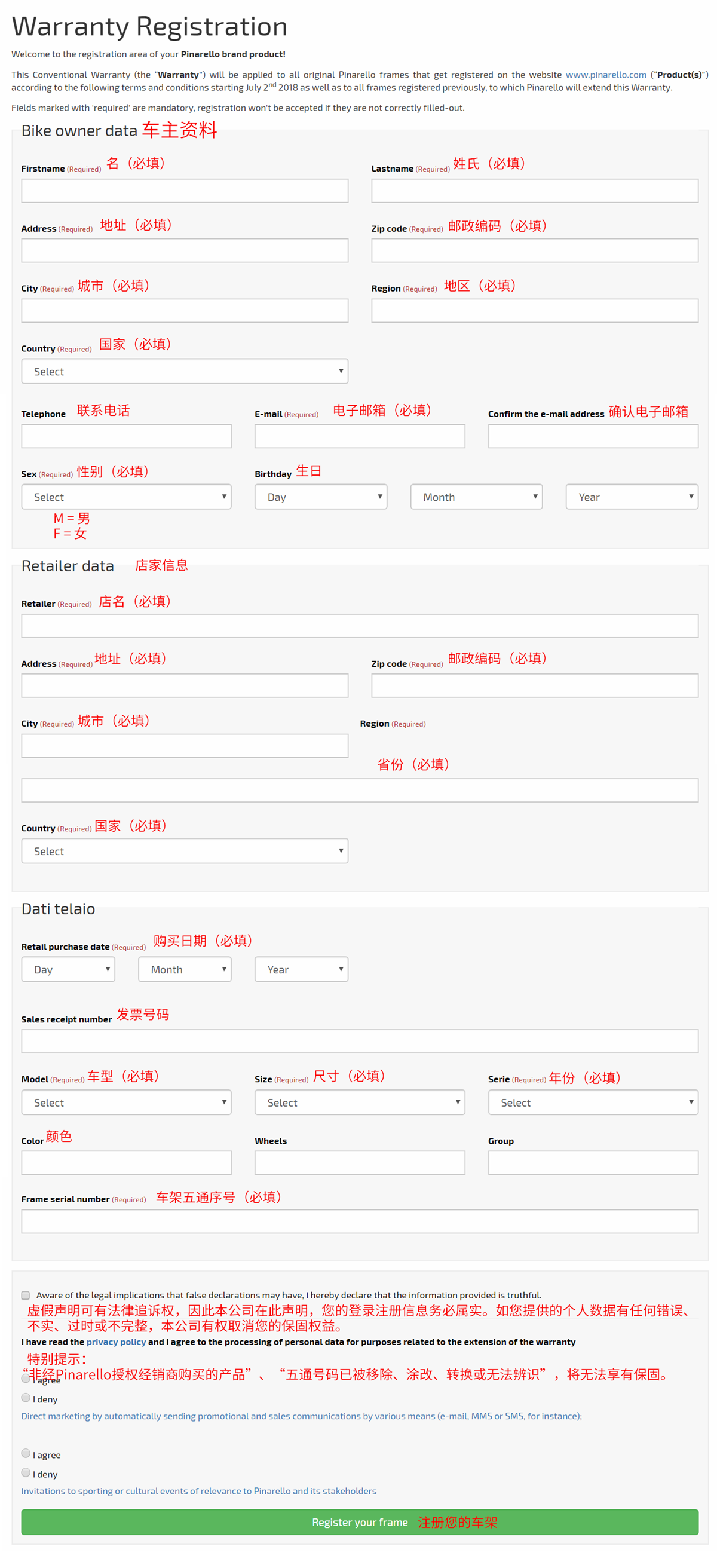Open the privacy policy link

point(116,1342)
